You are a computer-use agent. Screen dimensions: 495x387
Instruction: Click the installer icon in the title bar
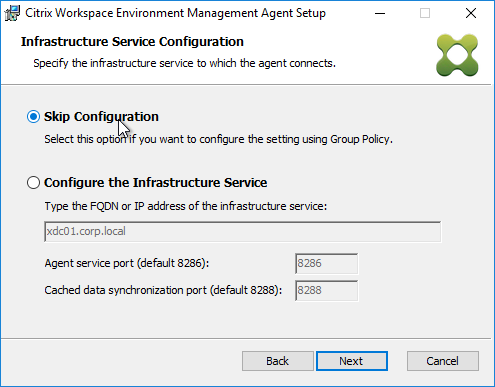(x=12, y=13)
